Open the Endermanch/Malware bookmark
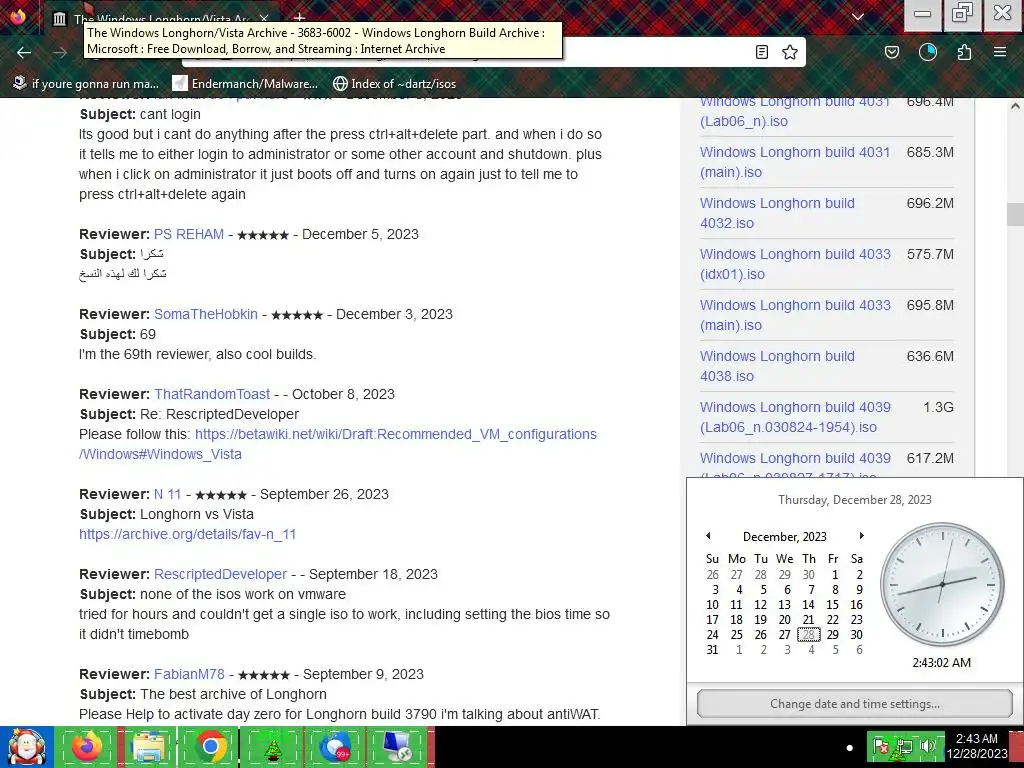This screenshot has width=1024, height=768. tap(245, 84)
